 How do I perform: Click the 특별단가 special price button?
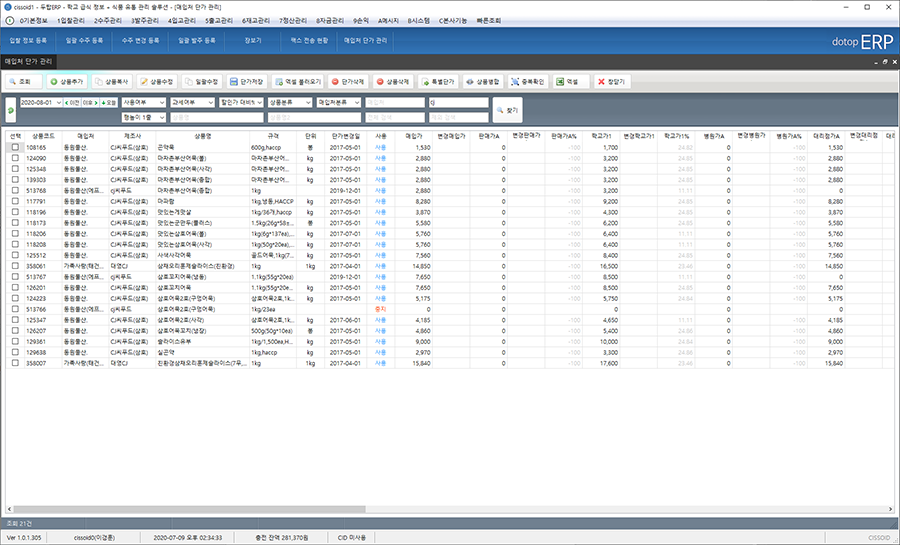(x=438, y=81)
